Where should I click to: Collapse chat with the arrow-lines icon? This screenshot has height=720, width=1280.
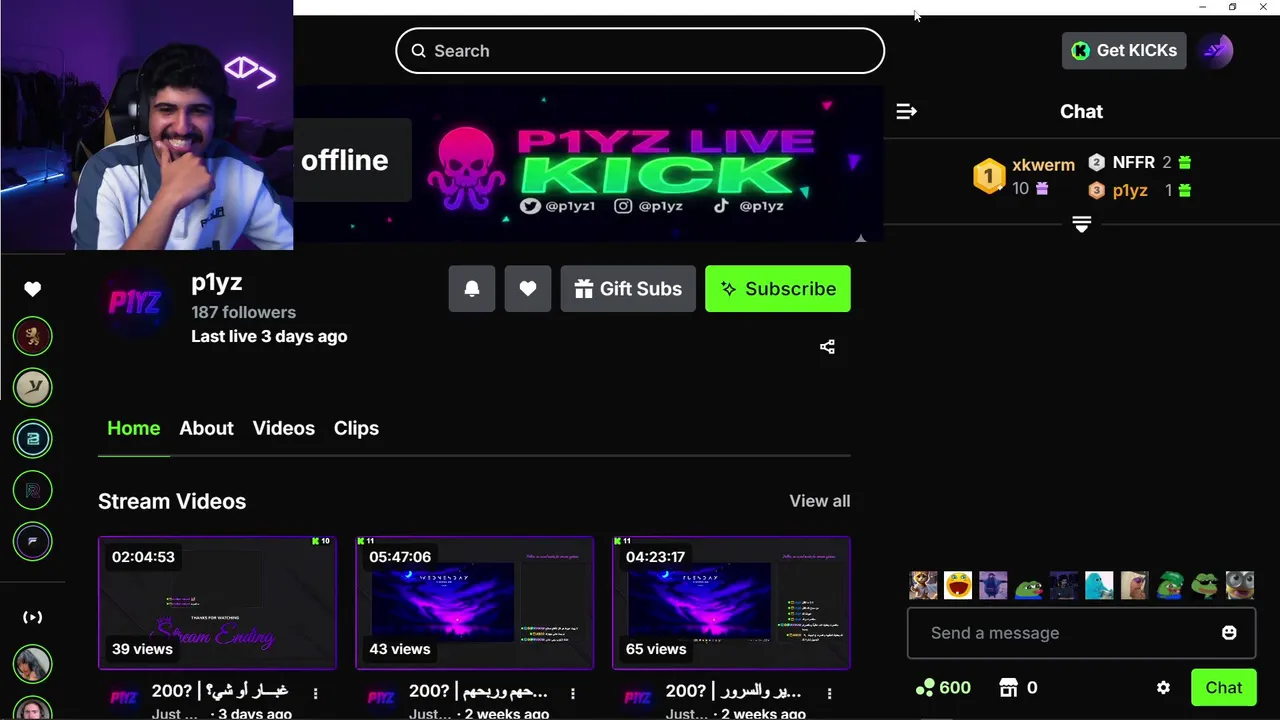[906, 111]
